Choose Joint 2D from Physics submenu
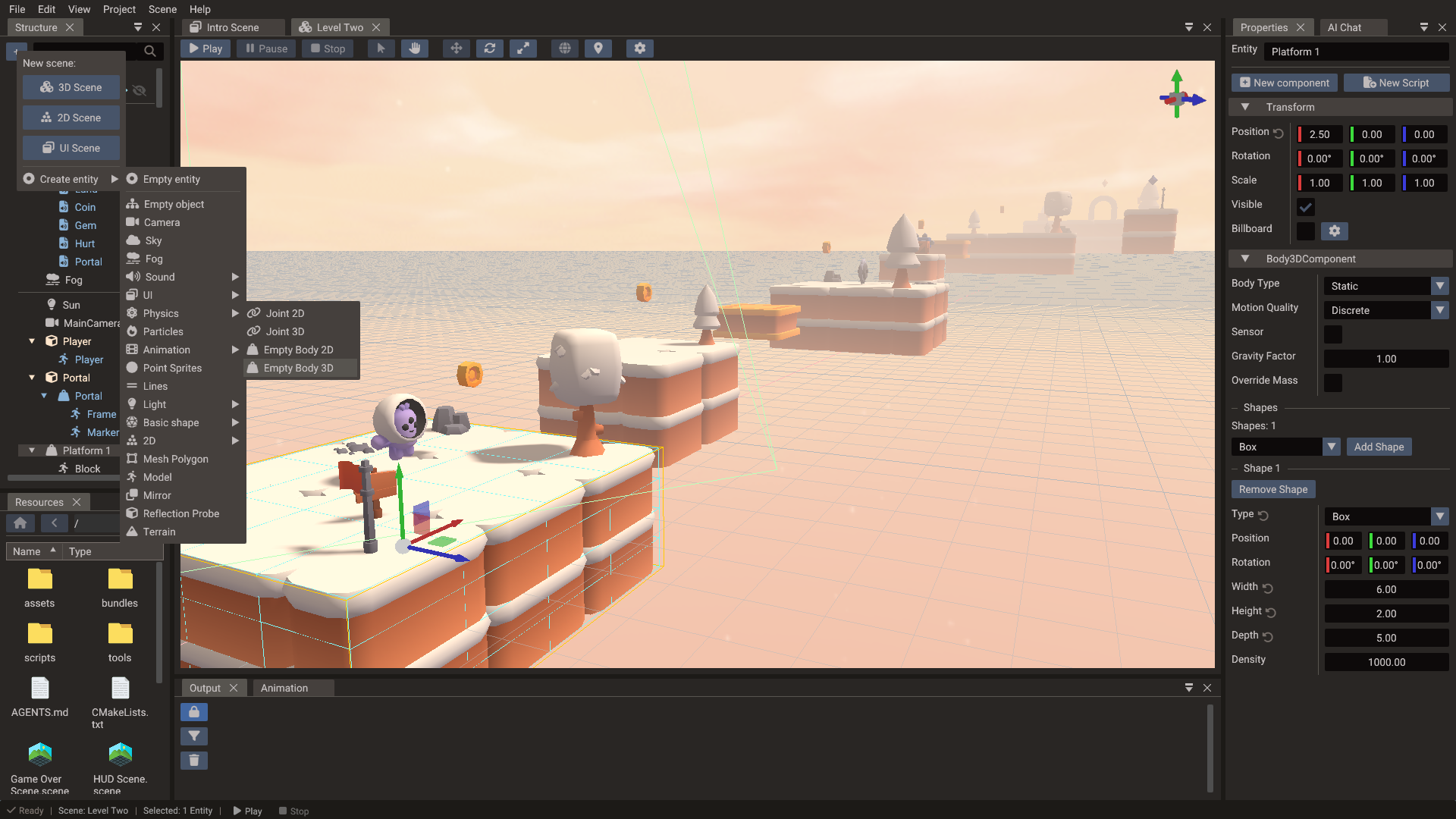The image size is (1456, 819). pyautogui.click(x=301, y=313)
